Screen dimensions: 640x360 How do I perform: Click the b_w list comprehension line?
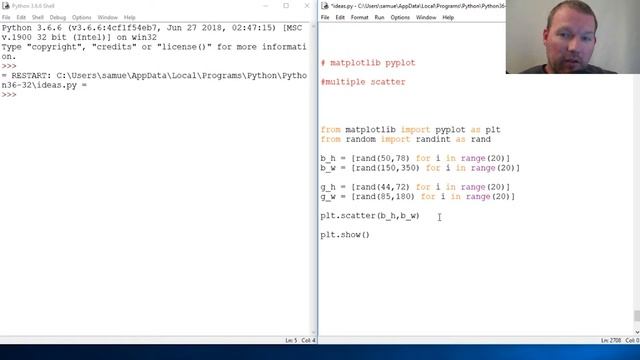[x=420, y=168]
